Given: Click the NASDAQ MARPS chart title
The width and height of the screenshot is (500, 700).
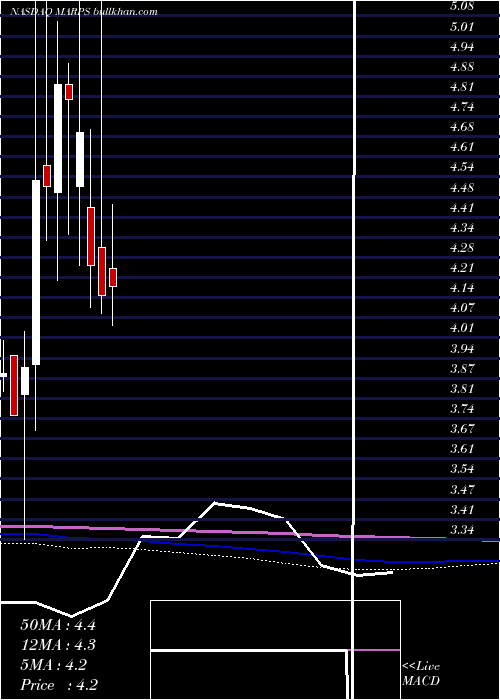Looking at the screenshot, I should 84,12.
